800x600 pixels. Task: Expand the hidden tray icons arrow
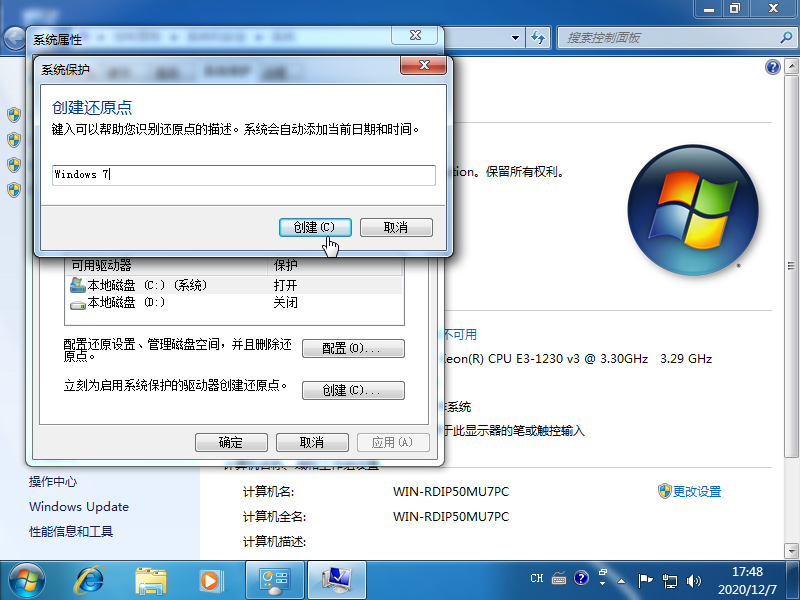click(621, 582)
